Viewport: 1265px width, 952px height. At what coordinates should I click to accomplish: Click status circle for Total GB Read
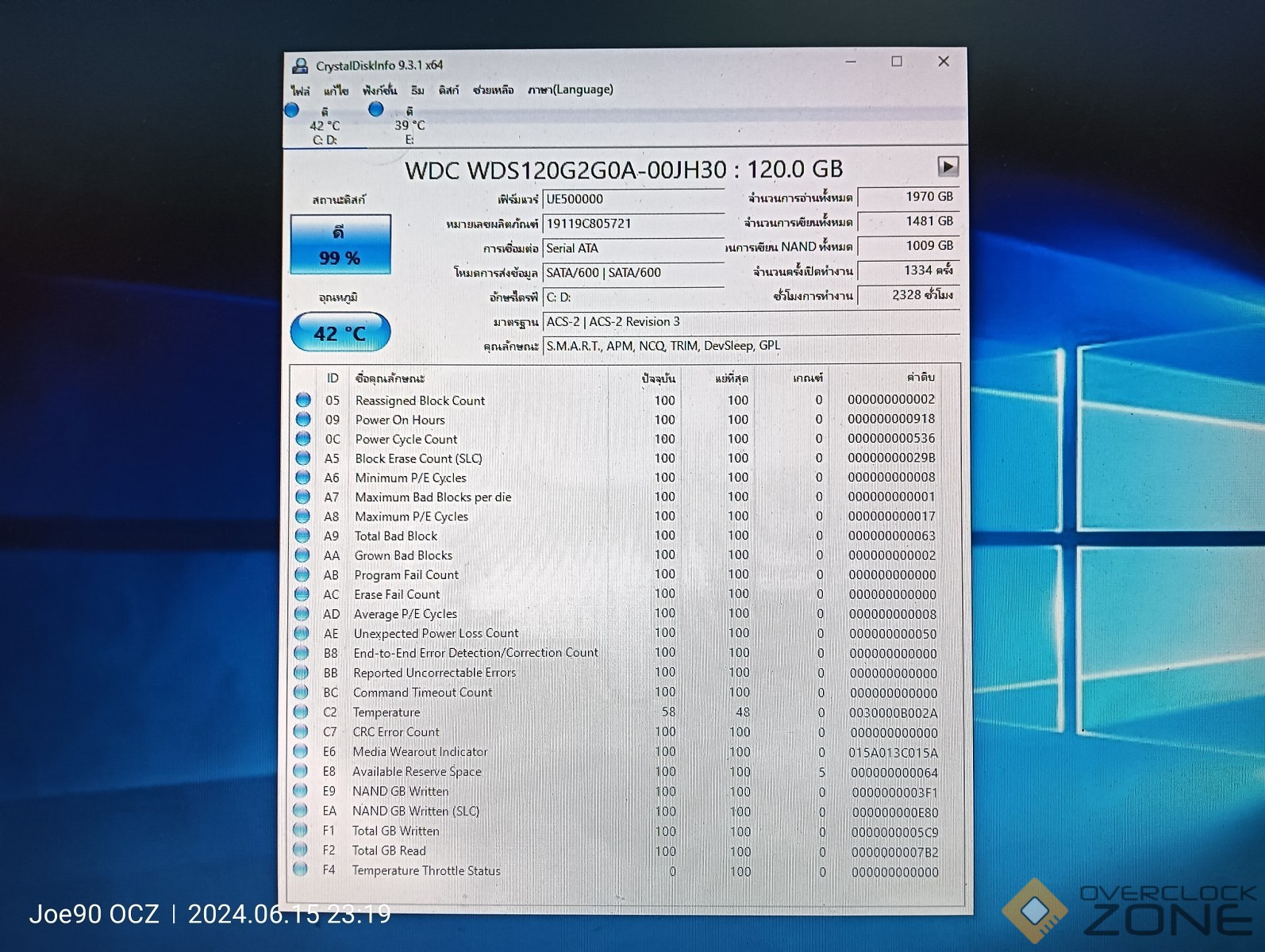300,850
